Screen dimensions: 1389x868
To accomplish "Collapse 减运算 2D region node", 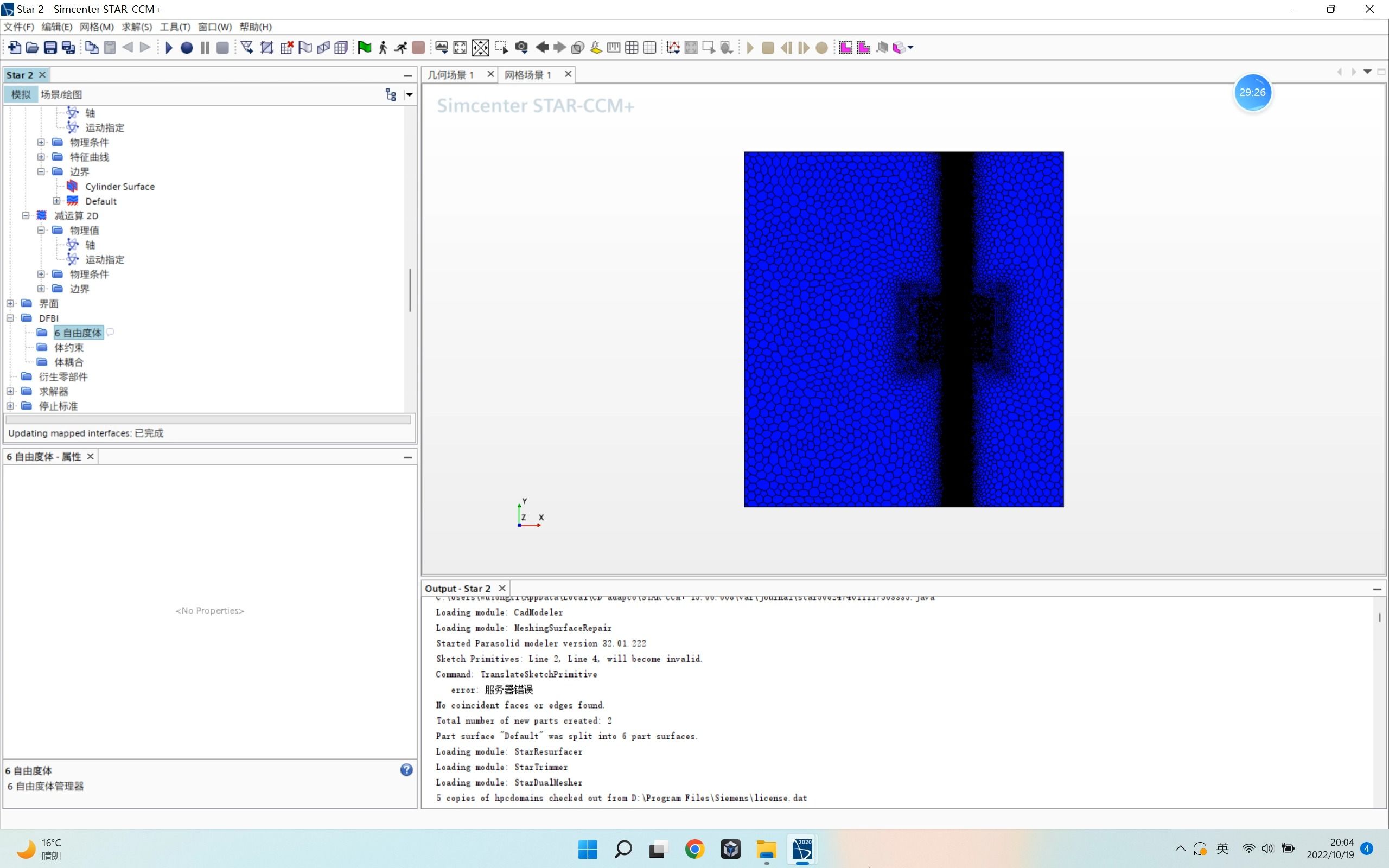I will [26, 215].
